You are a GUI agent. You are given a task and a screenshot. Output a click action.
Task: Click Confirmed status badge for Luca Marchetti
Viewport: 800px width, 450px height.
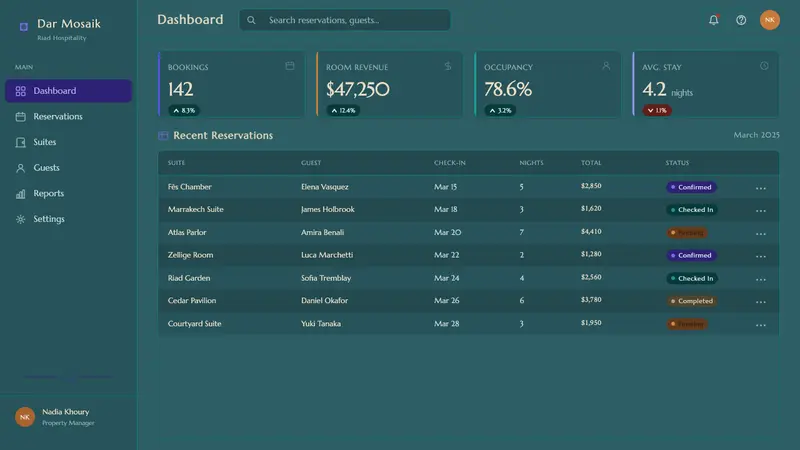[x=691, y=255]
